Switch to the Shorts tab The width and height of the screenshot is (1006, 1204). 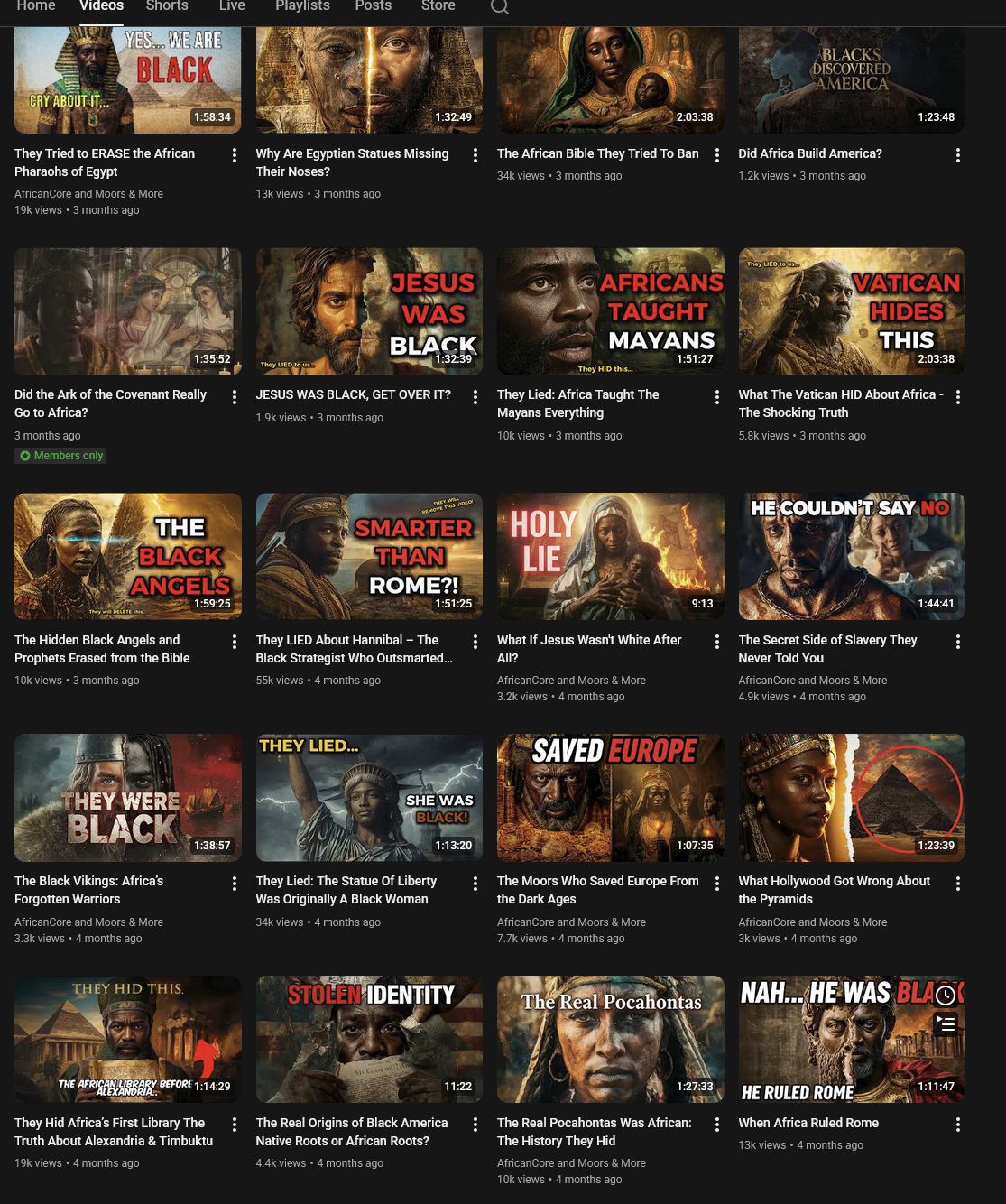click(x=167, y=6)
